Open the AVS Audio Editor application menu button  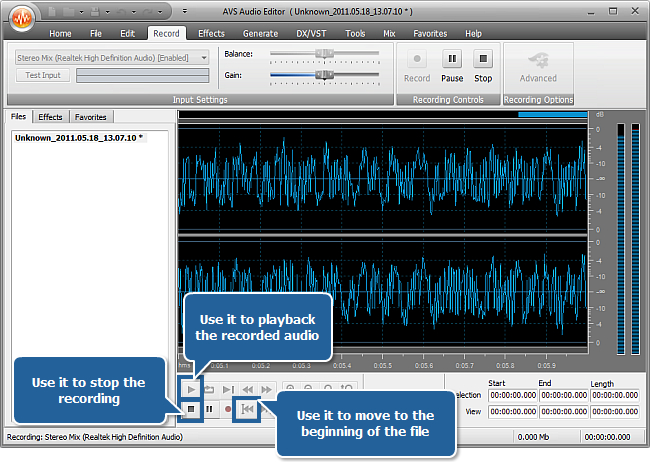click(x=22, y=17)
